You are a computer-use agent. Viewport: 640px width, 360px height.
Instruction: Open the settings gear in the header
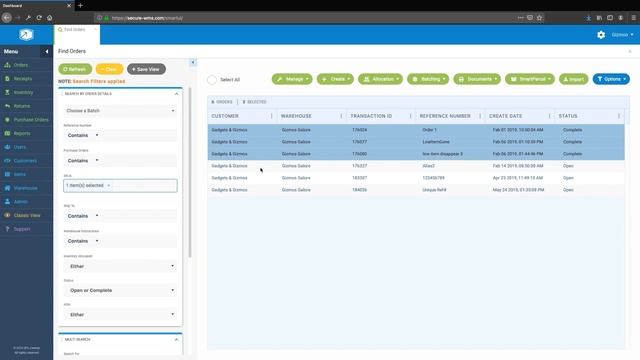pos(601,35)
